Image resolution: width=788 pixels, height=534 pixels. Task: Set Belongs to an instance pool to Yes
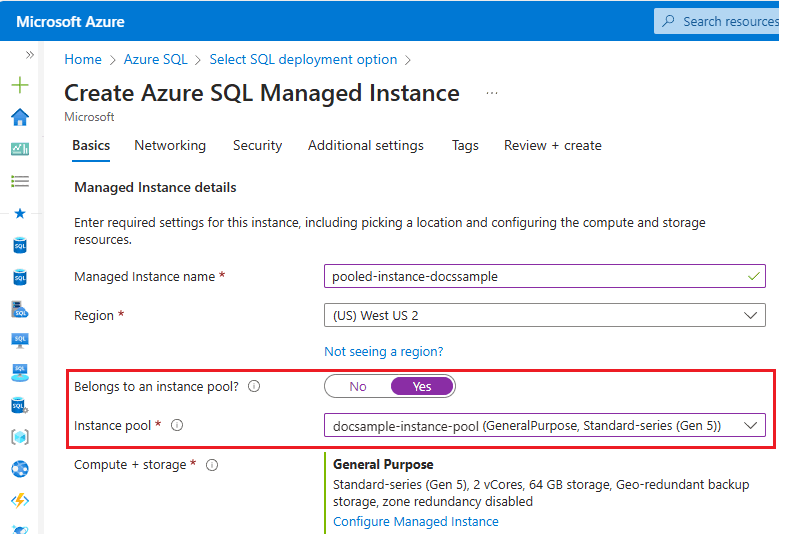421,386
